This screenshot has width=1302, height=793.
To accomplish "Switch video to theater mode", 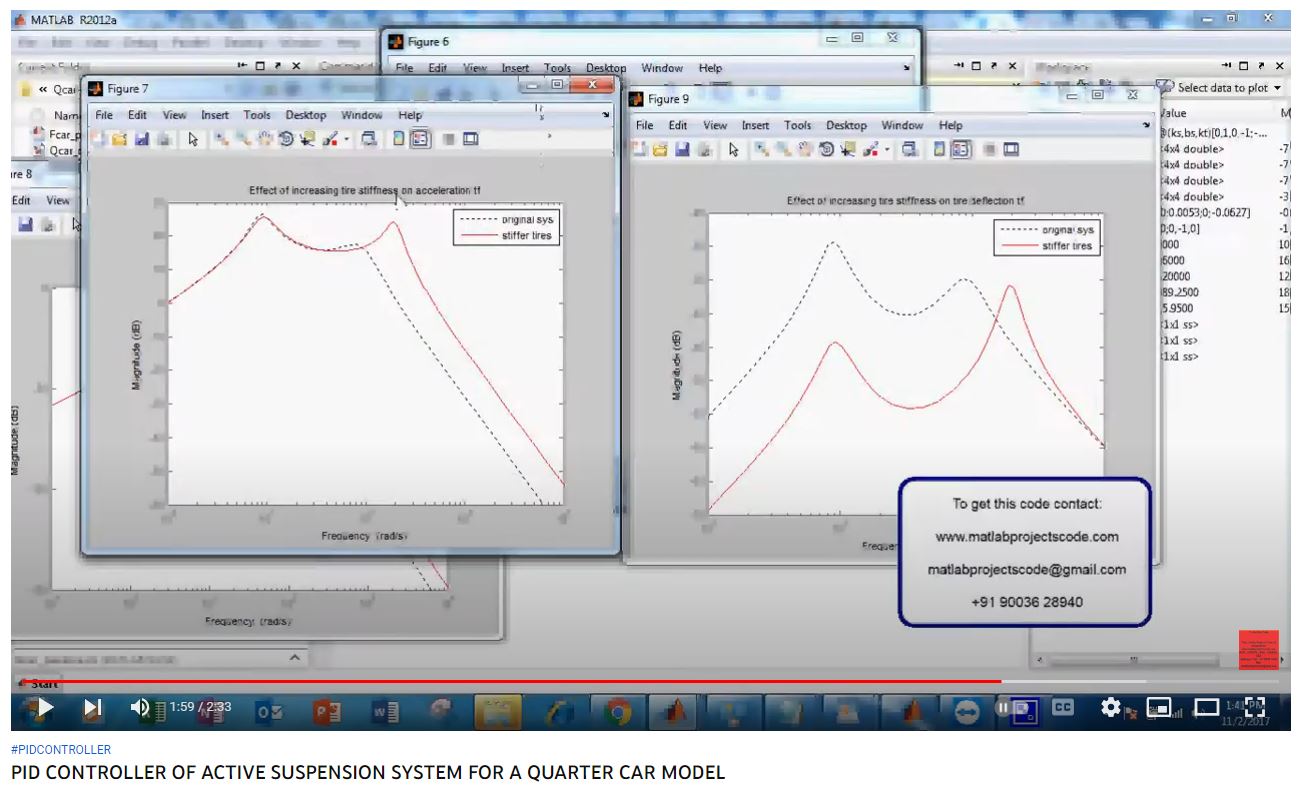I will click(1207, 707).
